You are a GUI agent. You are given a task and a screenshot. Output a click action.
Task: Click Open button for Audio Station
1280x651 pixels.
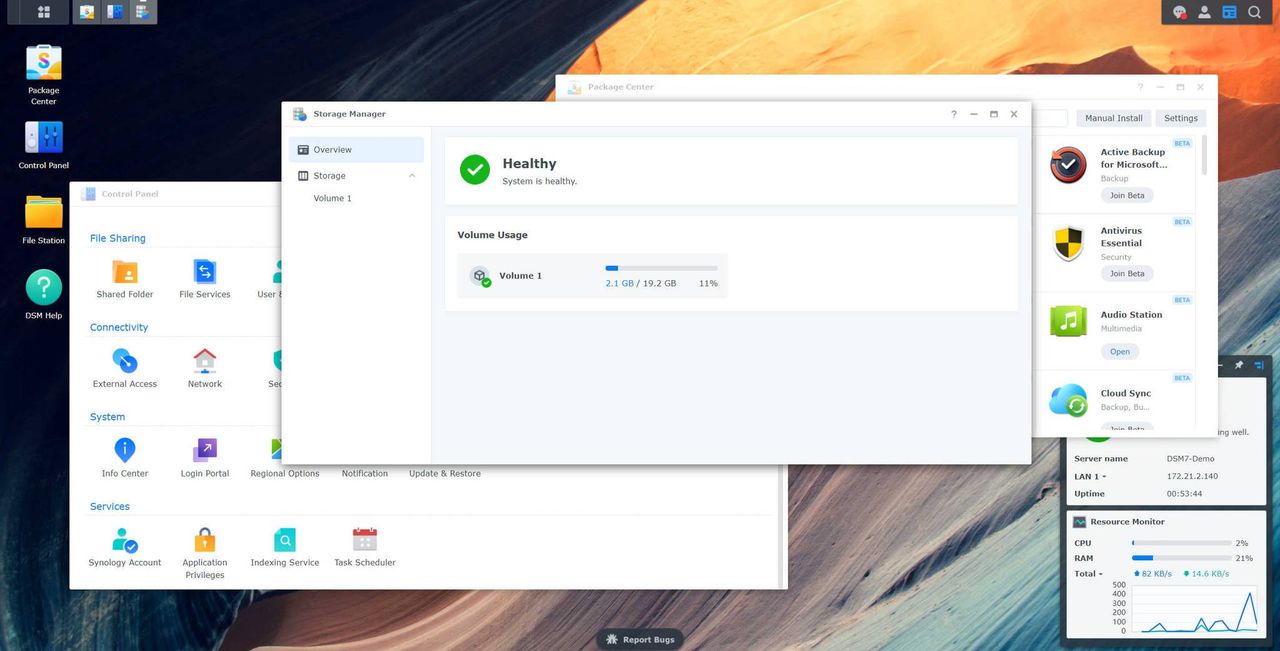pos(1120,351)
